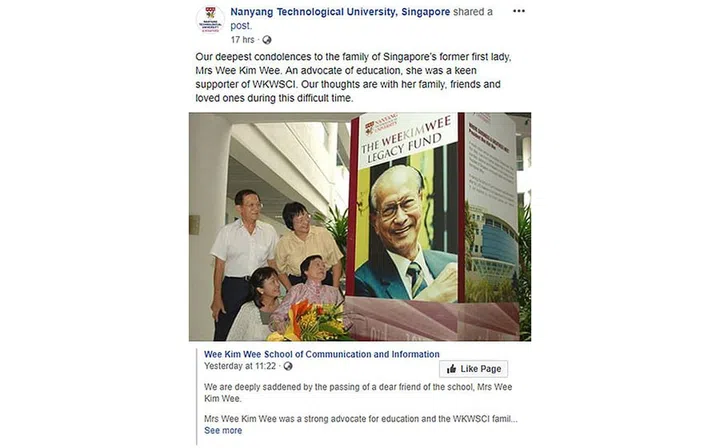Click the condolence message text of the post
The height and width of the screenshot is (448, 720).
pos(353,78)
